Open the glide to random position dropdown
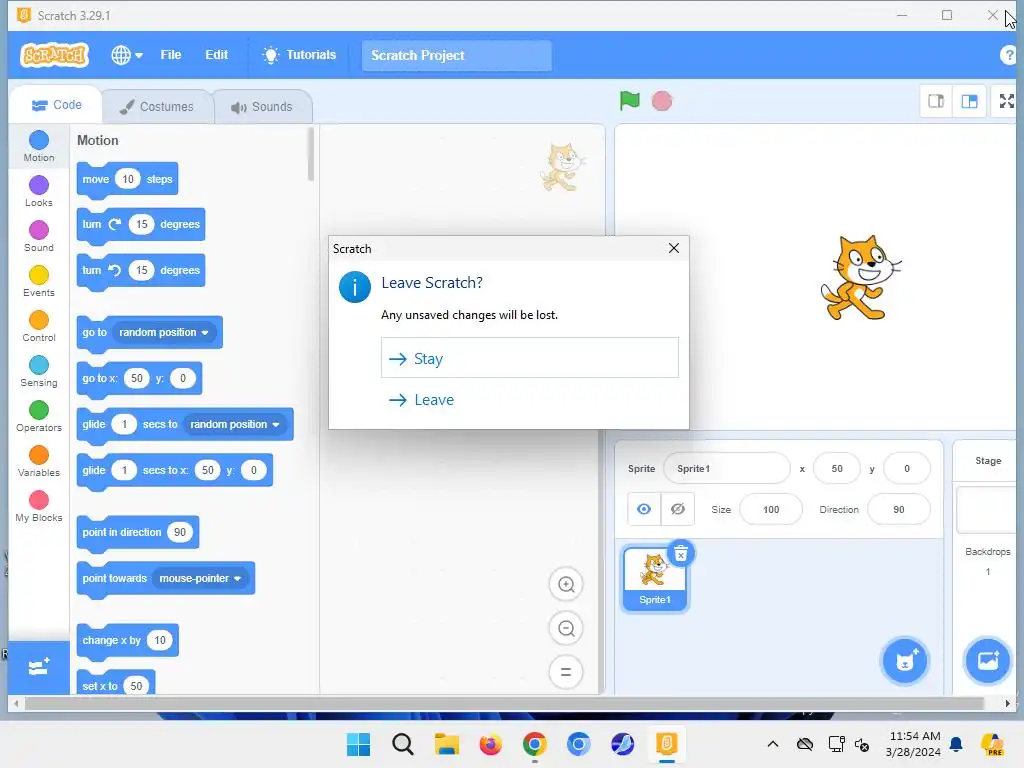This screenshot has height=768, width=1024. (x=234, y=424)
